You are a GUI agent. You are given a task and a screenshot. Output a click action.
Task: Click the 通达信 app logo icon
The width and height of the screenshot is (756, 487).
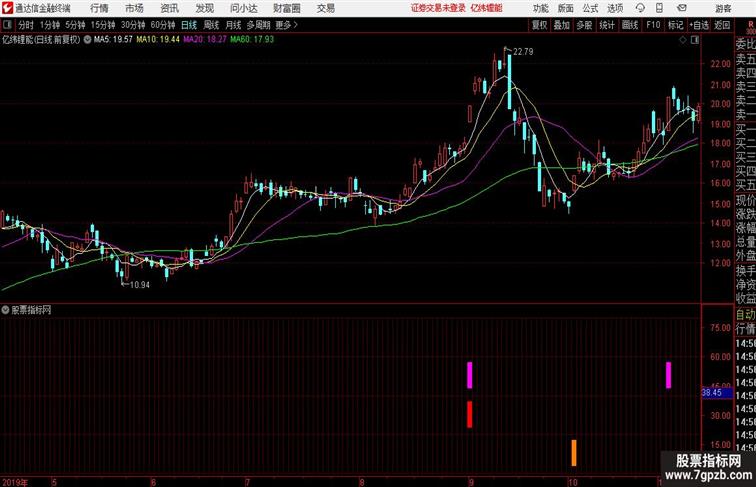(7, 8)
